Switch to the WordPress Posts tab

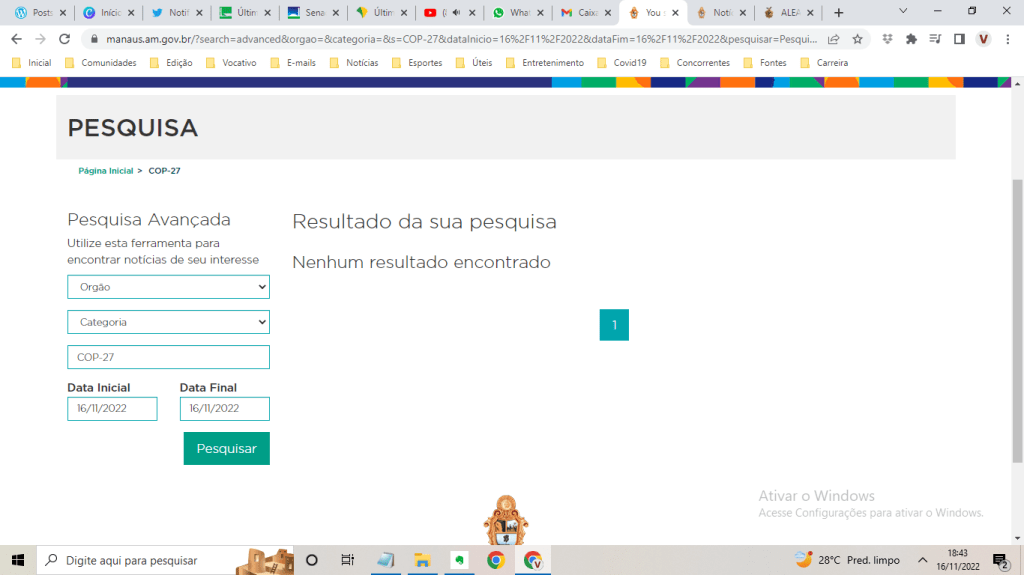coord(38,13)
